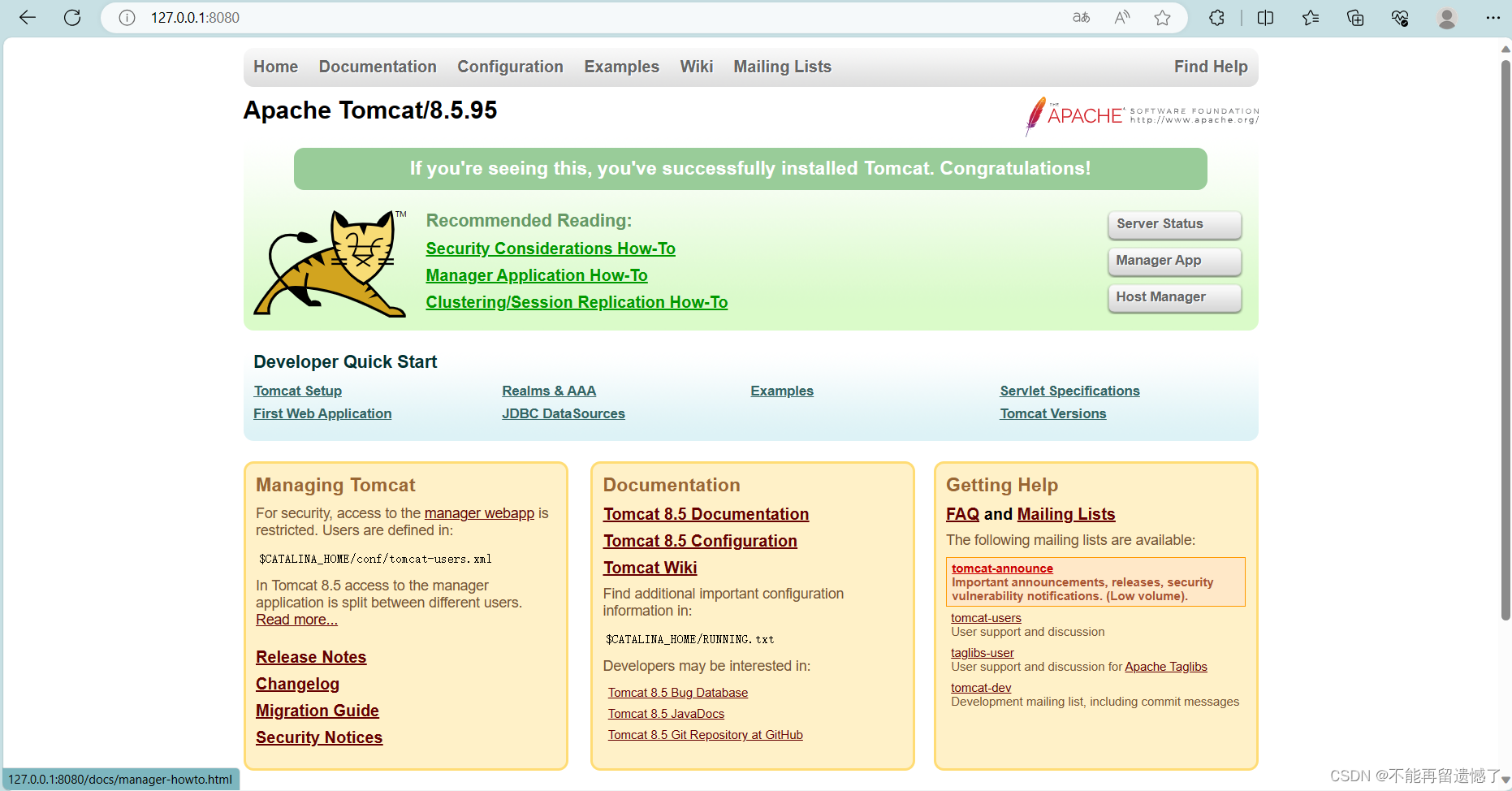Viewport: 1512px width, 791px height.
Task: Open Clustering/Session Replication How-To link
Action: coord(577,302)
